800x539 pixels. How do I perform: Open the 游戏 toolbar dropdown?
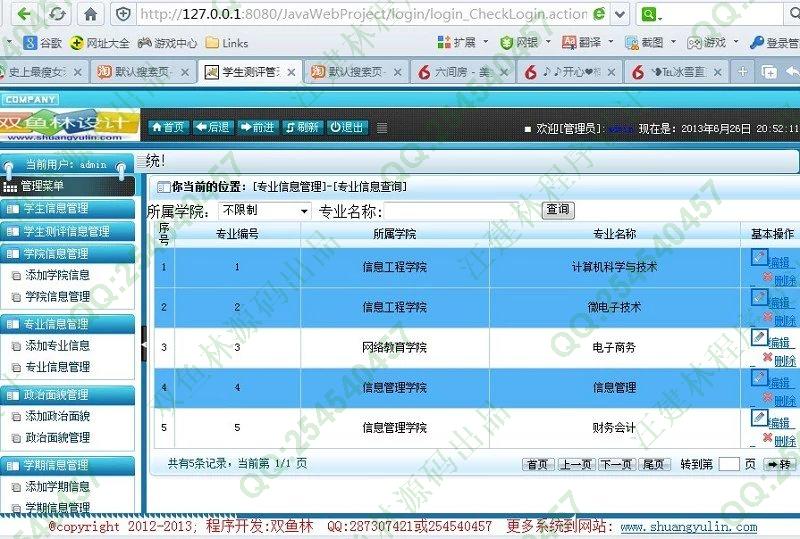(712, 42)
